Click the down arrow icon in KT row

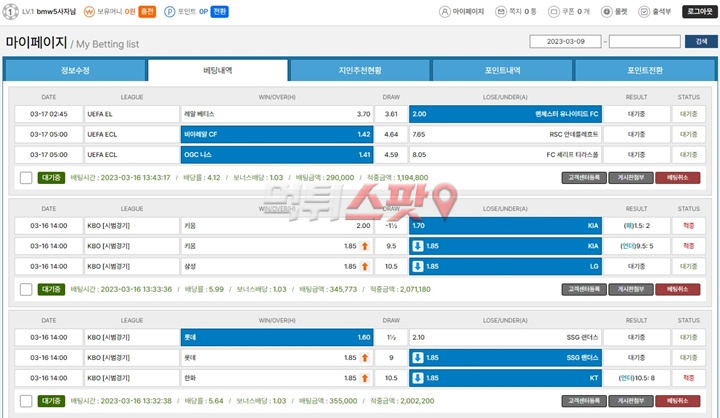(x=417, y=378)
